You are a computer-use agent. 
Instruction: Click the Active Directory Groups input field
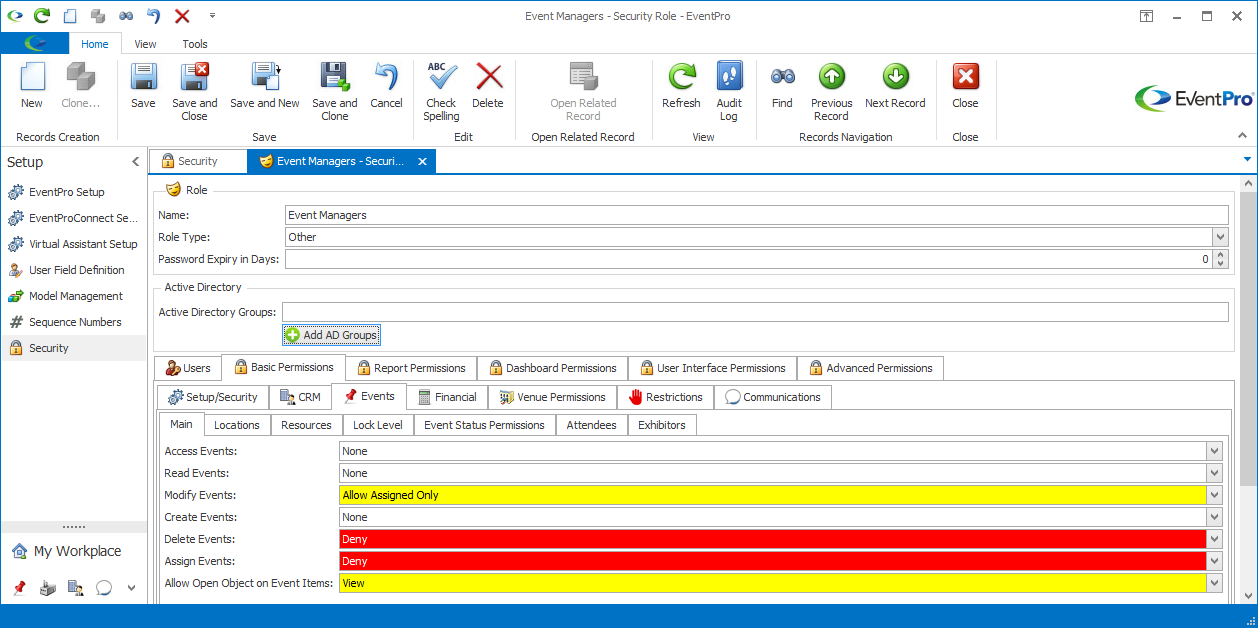[755, 312]
